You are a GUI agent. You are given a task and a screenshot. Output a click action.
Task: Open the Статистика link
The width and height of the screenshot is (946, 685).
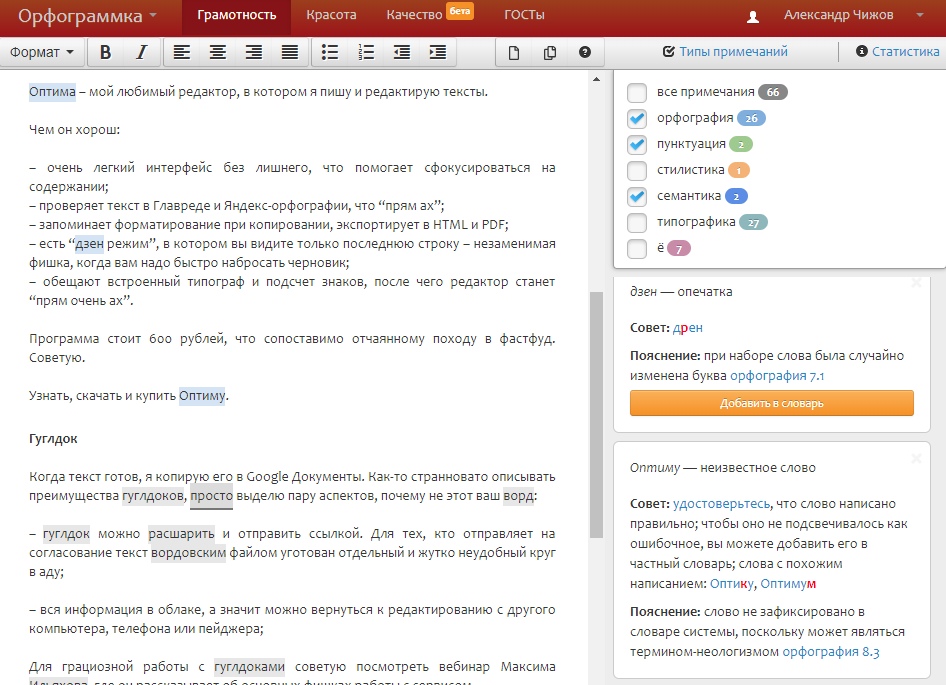(x=906, y=51)
